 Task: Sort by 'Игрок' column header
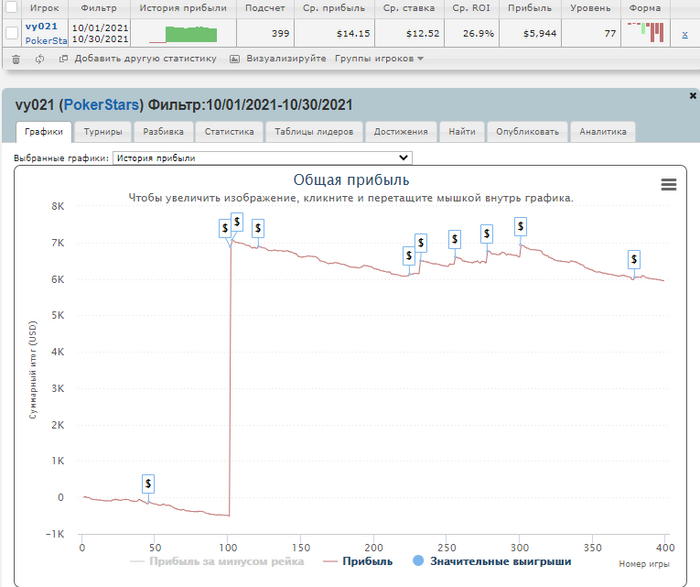click(x=45, y=8)
